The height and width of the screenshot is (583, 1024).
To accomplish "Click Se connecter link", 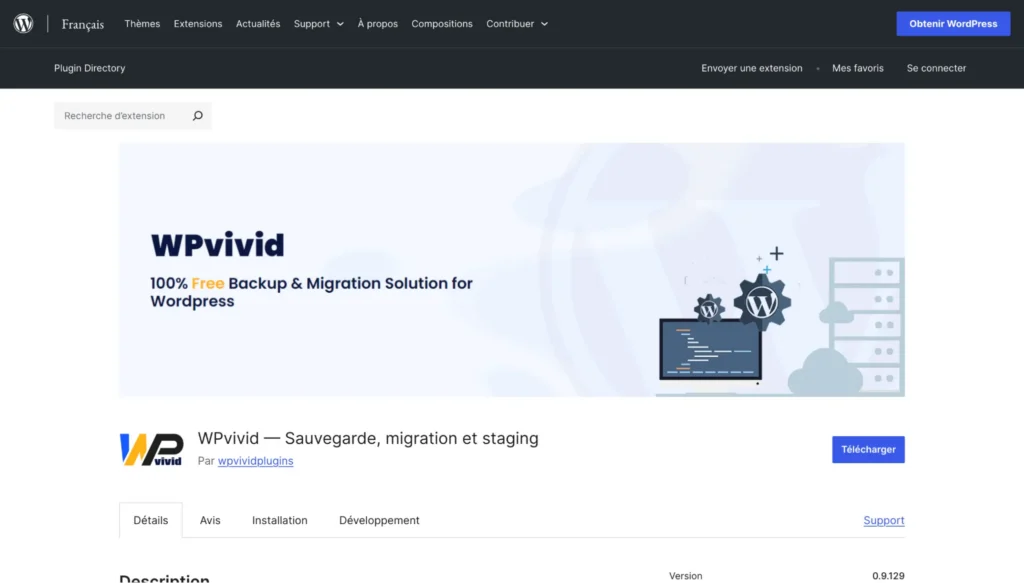I will [936, 68].
